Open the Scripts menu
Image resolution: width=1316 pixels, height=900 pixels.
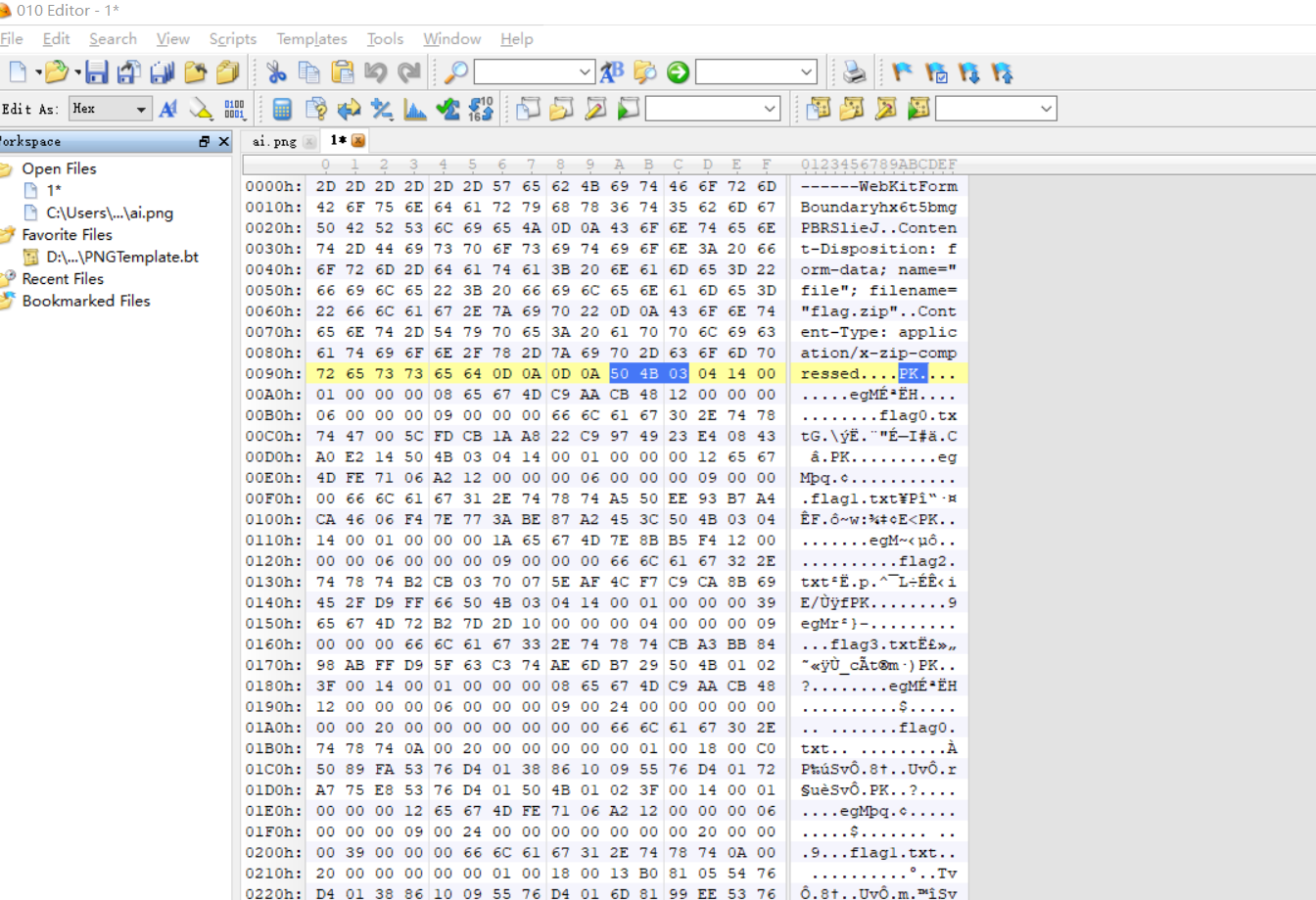(232, 39)
